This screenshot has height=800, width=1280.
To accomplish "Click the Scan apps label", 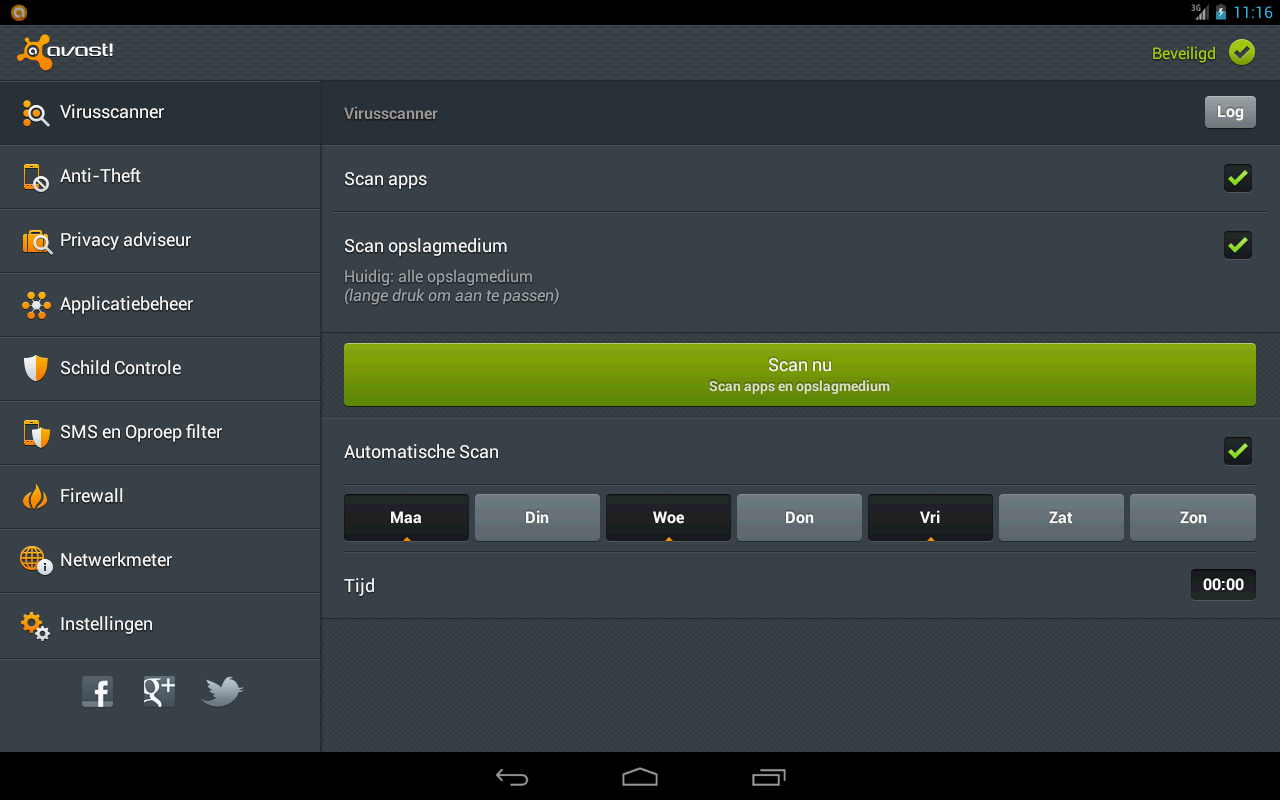I will click(385, 180).
